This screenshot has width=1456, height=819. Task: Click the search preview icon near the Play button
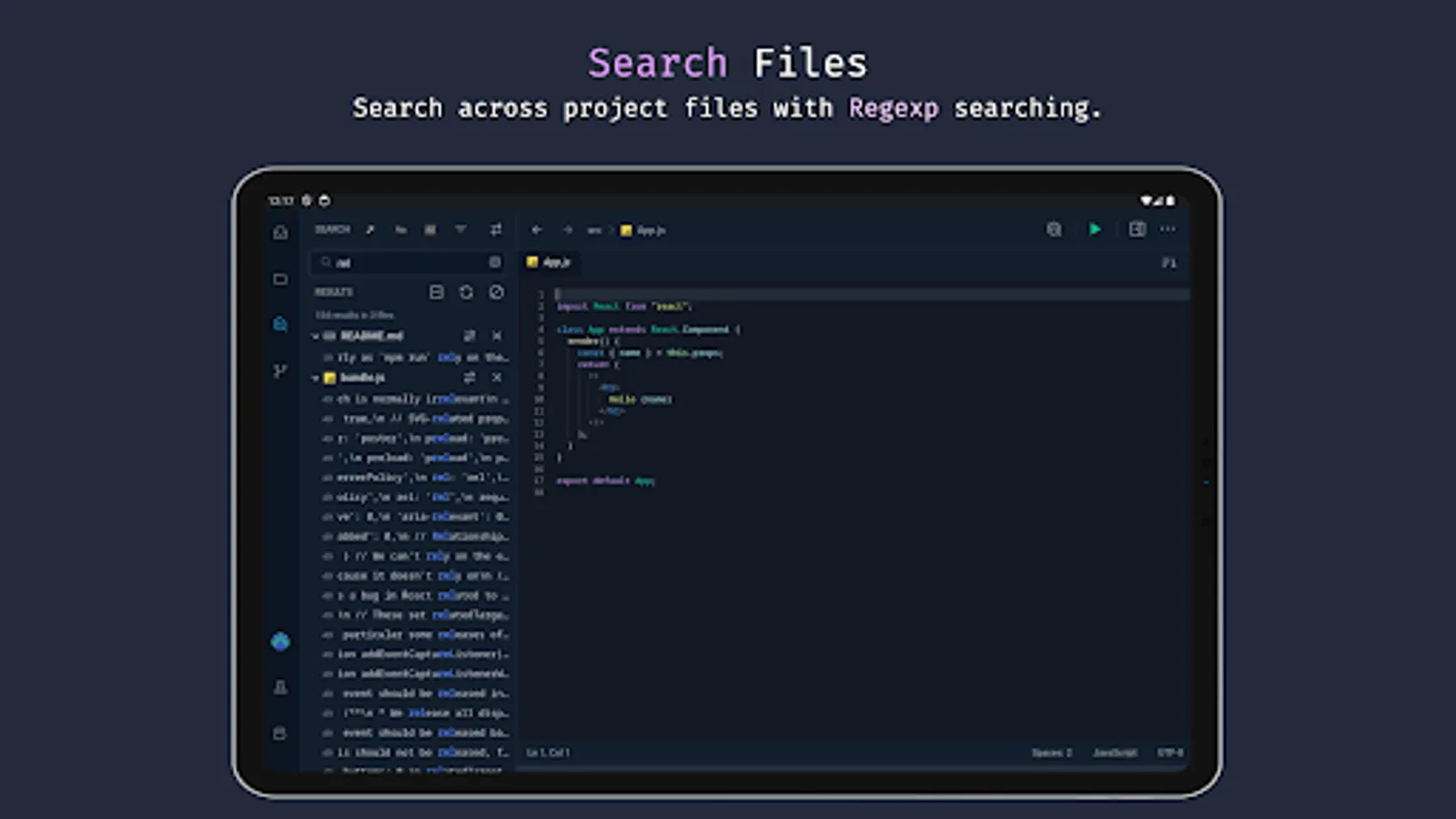(1054, 229)
